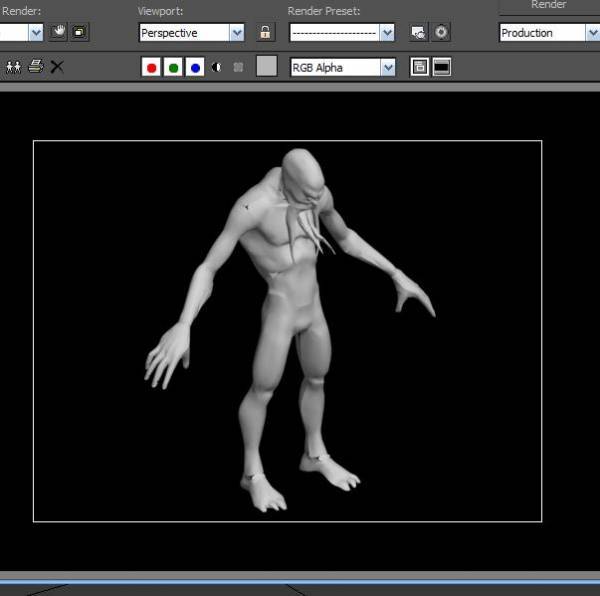
Task: Click the Clone Rendered Frame Window icon
Action: tap(14, 67)
